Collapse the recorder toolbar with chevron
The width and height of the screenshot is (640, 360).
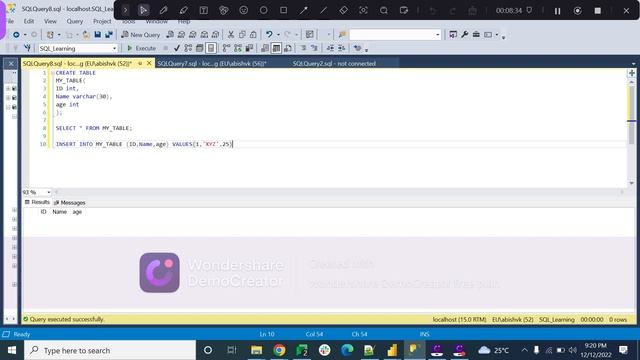pyautogui.click(x=125, y=10)
